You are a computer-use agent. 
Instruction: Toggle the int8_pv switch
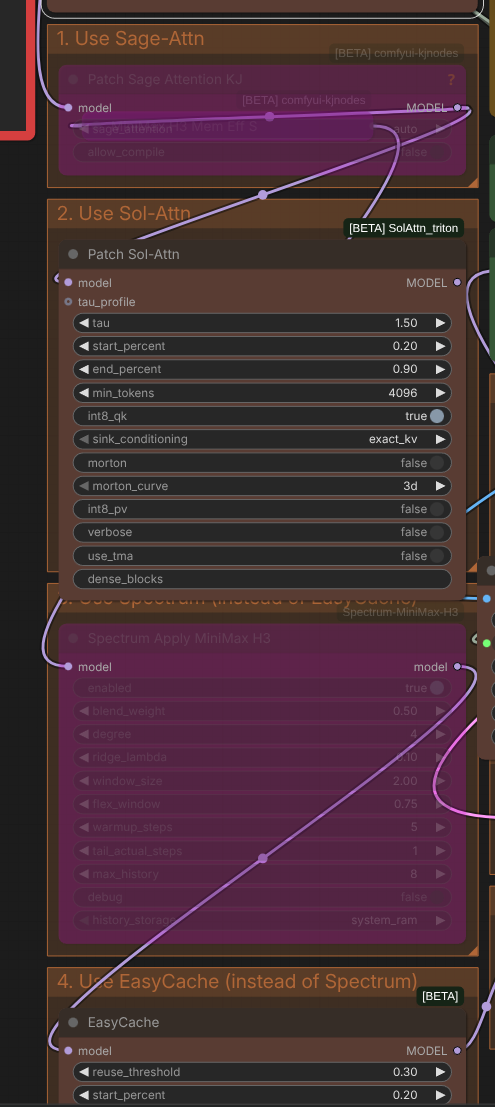(x=437, y=509)
